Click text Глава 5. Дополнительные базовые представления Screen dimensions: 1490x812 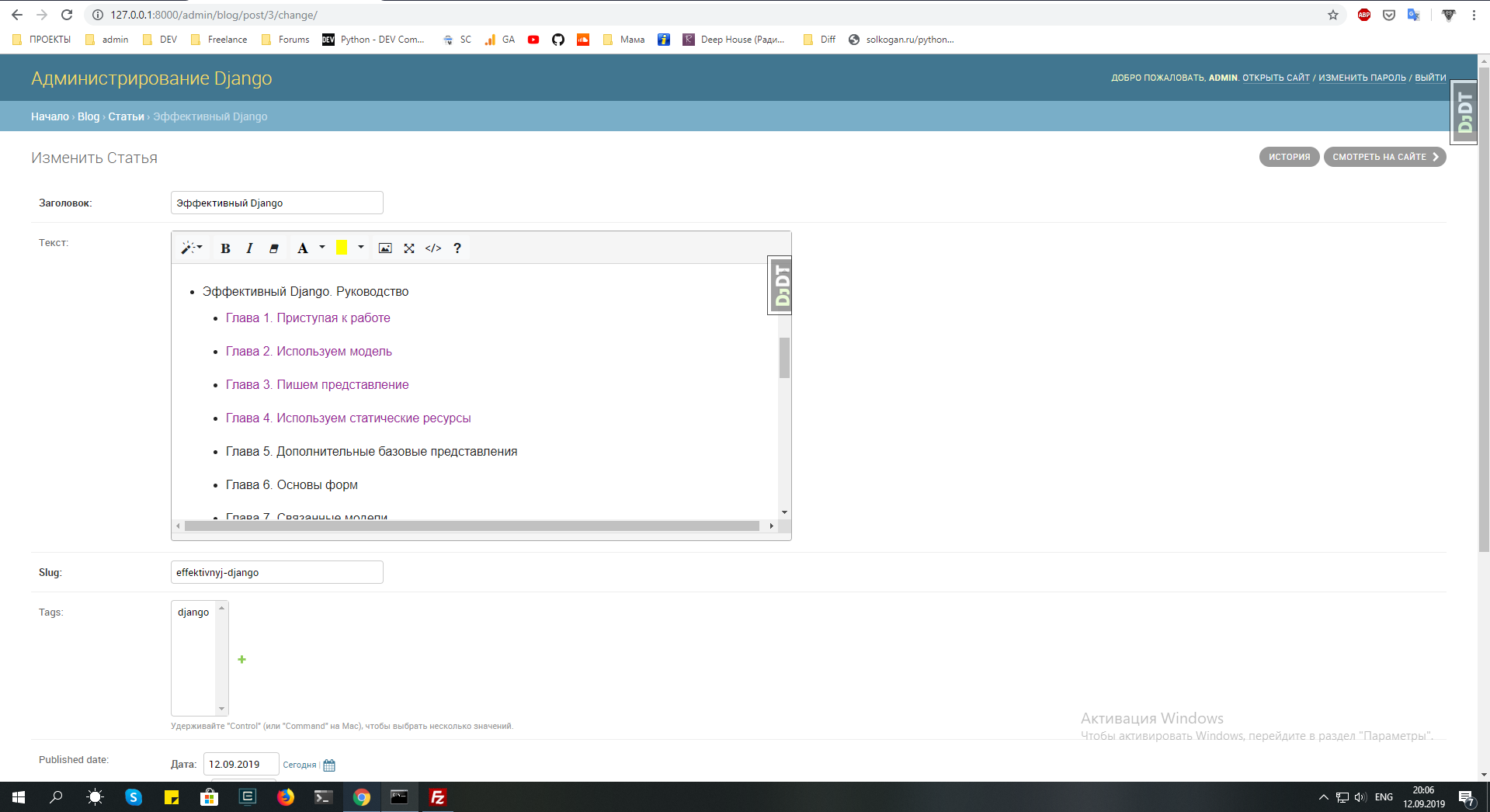coord(371,451)
